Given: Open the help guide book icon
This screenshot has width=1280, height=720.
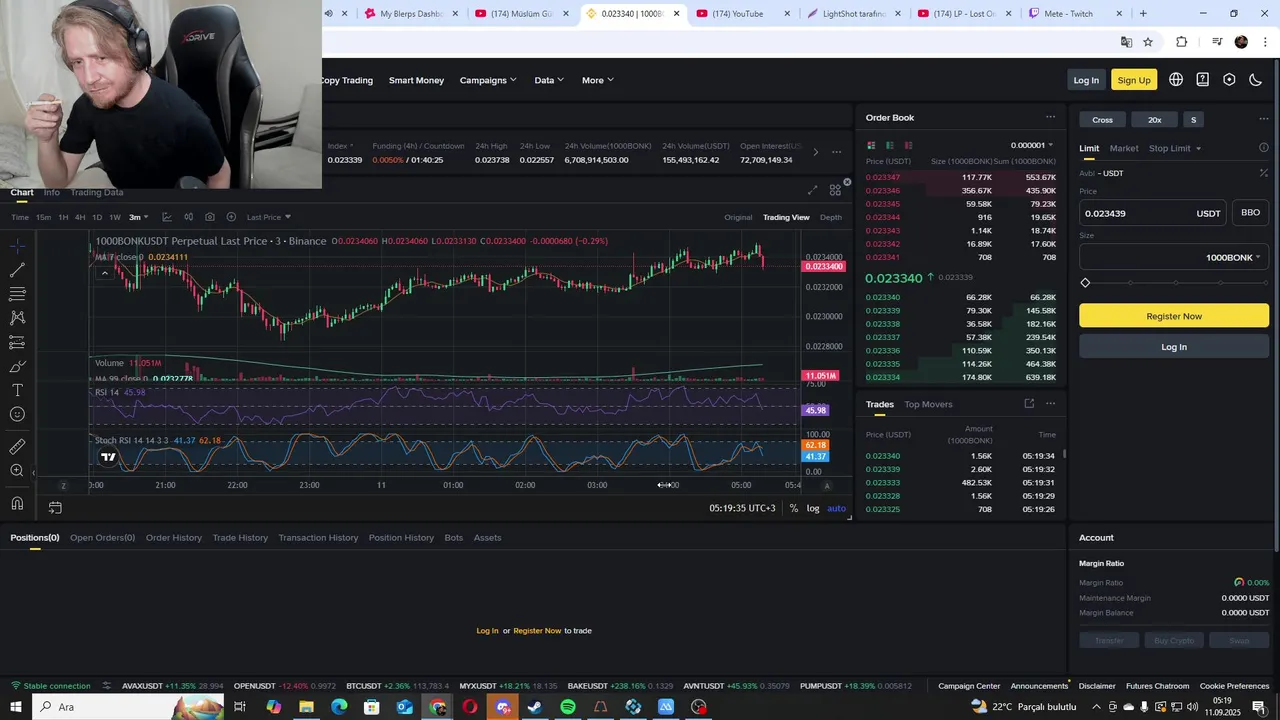Looking at the screenshot, I should coord(1203,80).
